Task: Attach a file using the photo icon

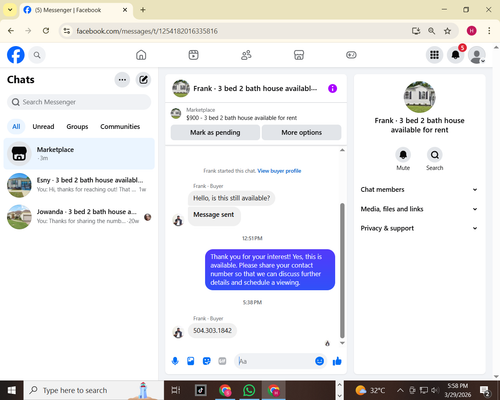Action: coord(191,361)
